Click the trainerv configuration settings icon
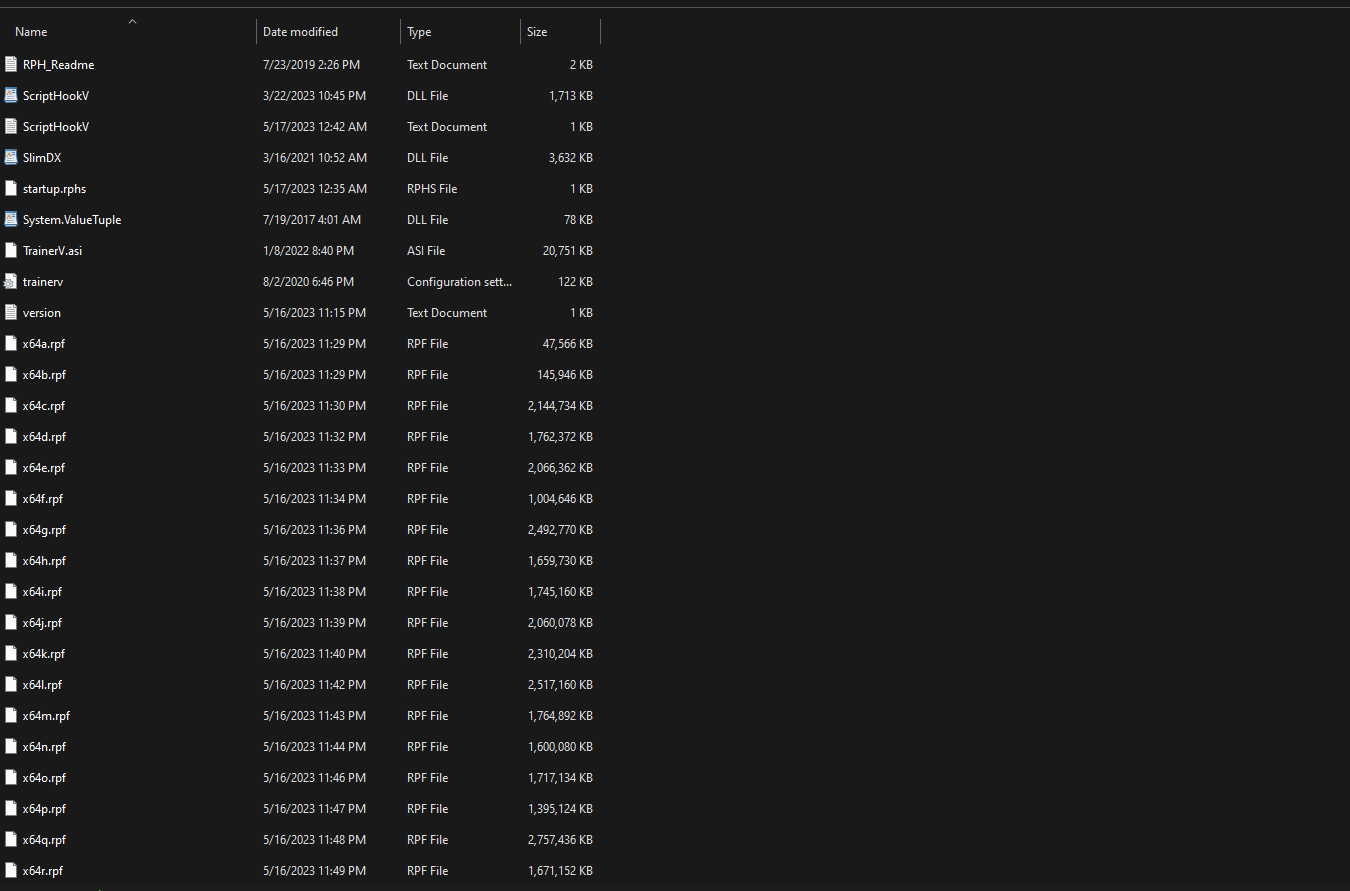 pyautogui.click(x=11, y=282)
